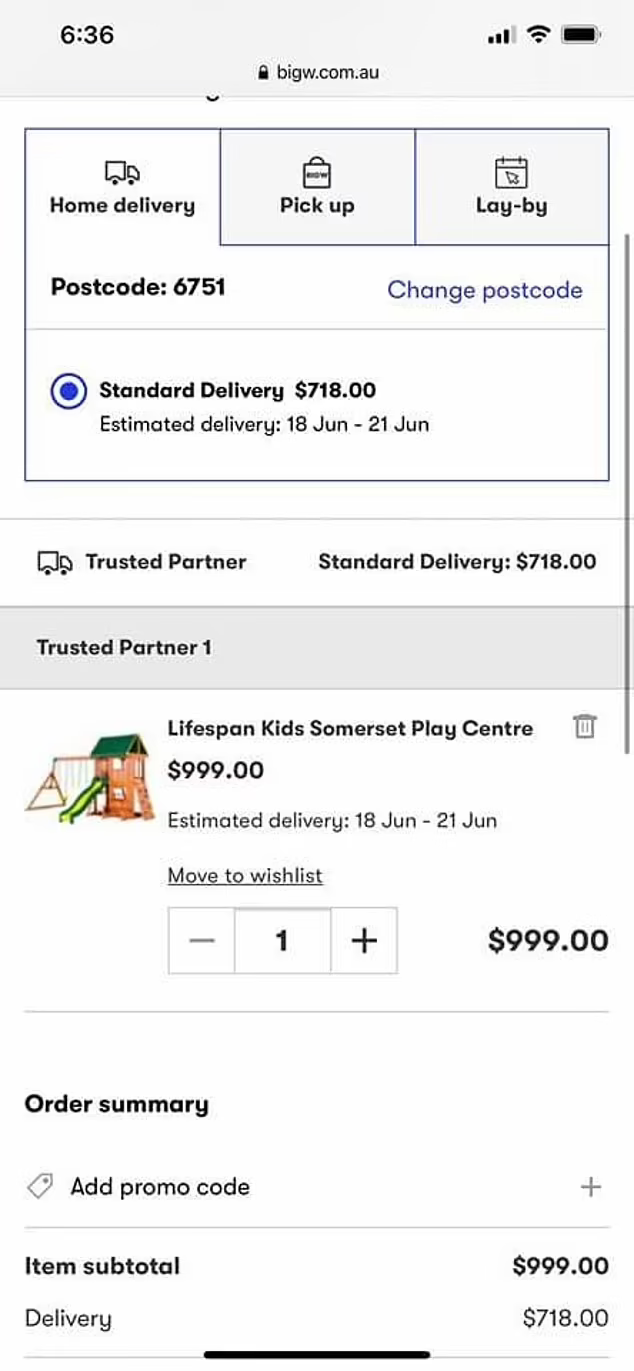Tap the battery icon in the status bar

[x=580, y=36]
